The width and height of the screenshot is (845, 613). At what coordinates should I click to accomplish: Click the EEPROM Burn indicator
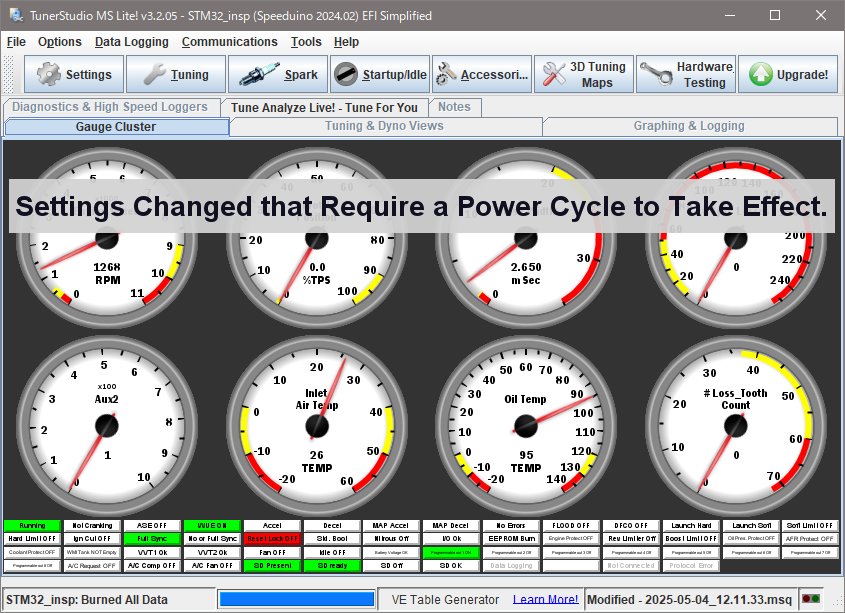[511, 538]
